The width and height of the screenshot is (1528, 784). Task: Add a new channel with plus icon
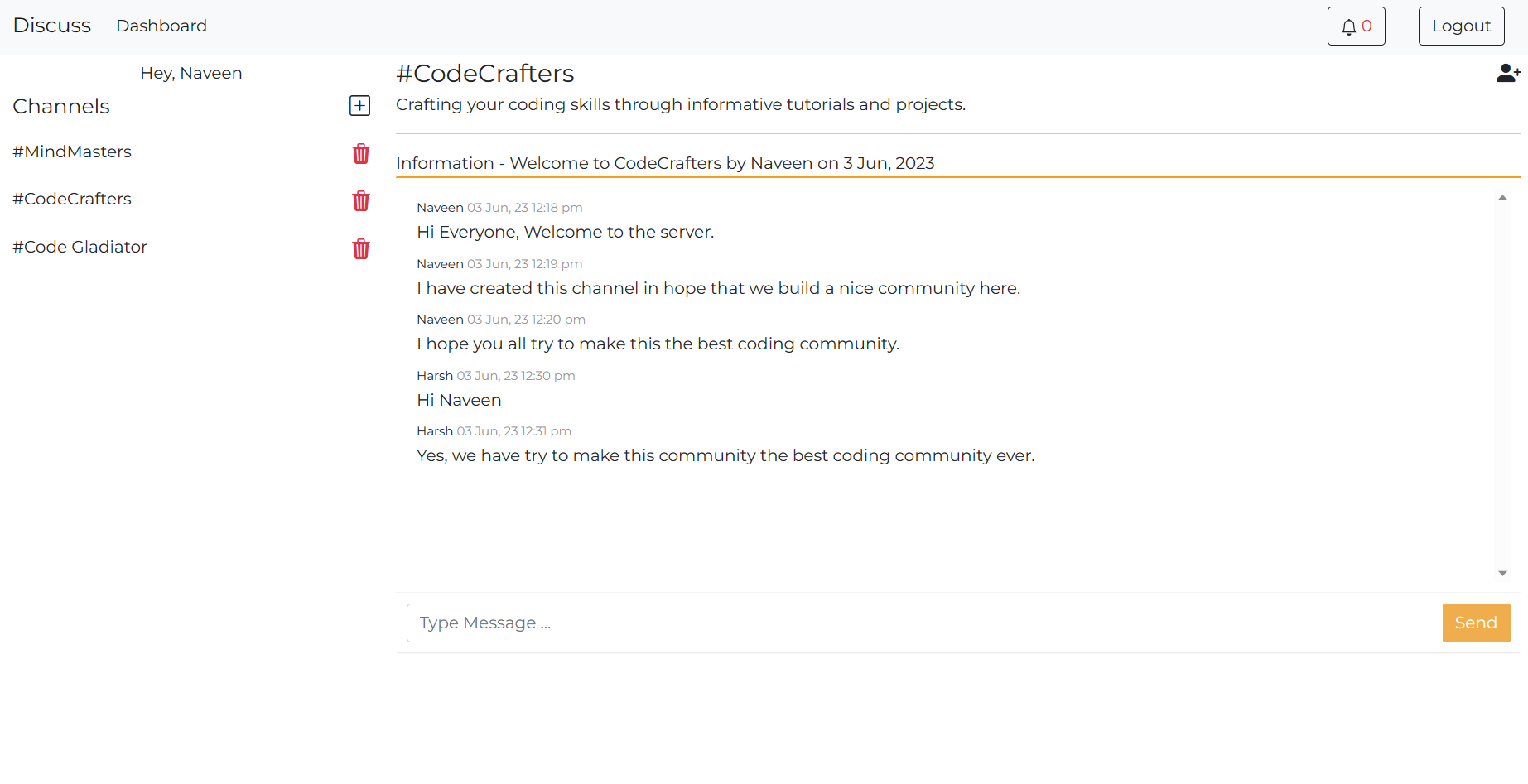click(359, 105)
